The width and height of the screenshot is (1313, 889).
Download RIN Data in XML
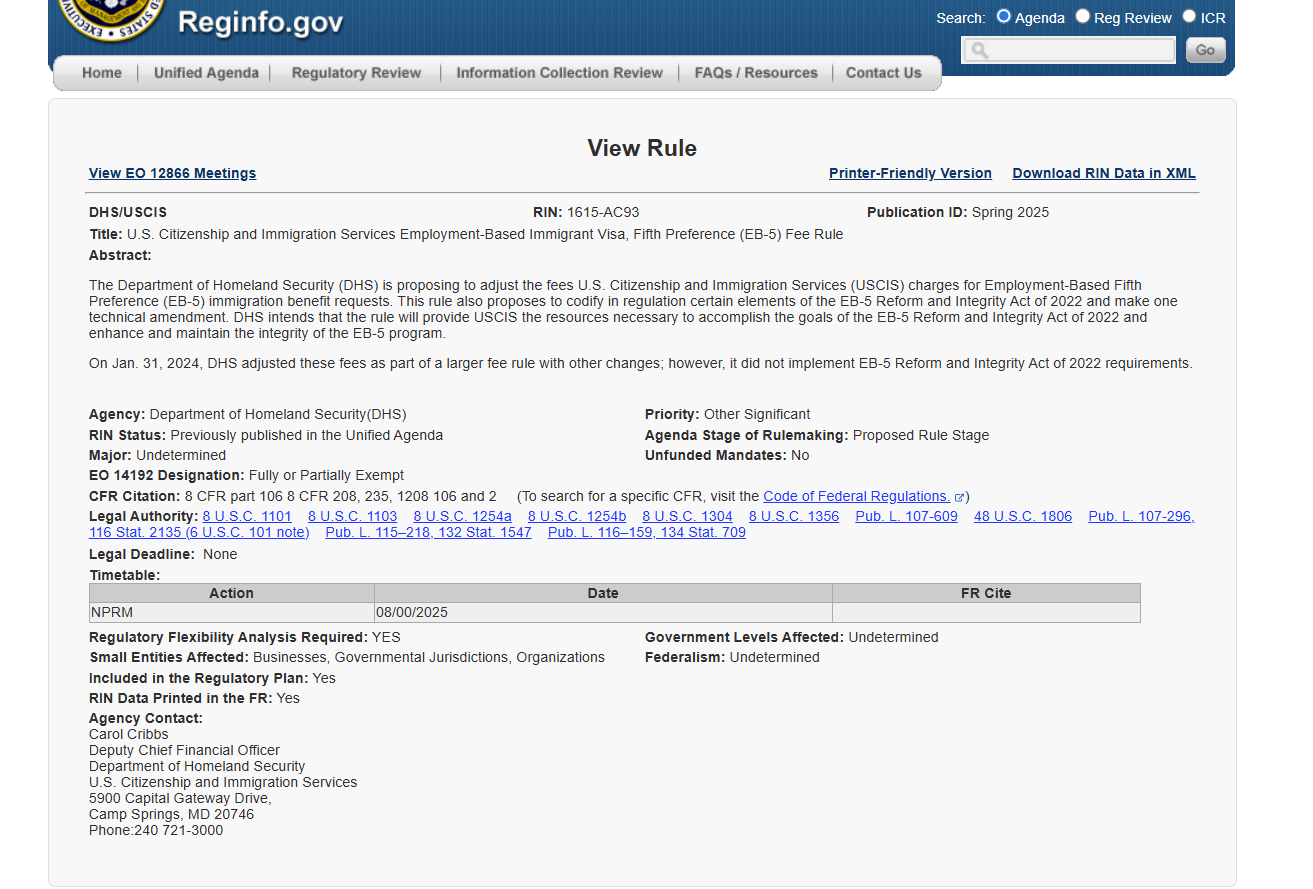[1104, 174]
